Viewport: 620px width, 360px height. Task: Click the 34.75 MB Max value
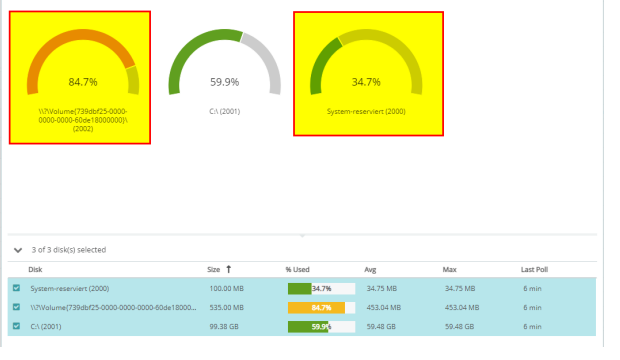(x=460, y=288)
